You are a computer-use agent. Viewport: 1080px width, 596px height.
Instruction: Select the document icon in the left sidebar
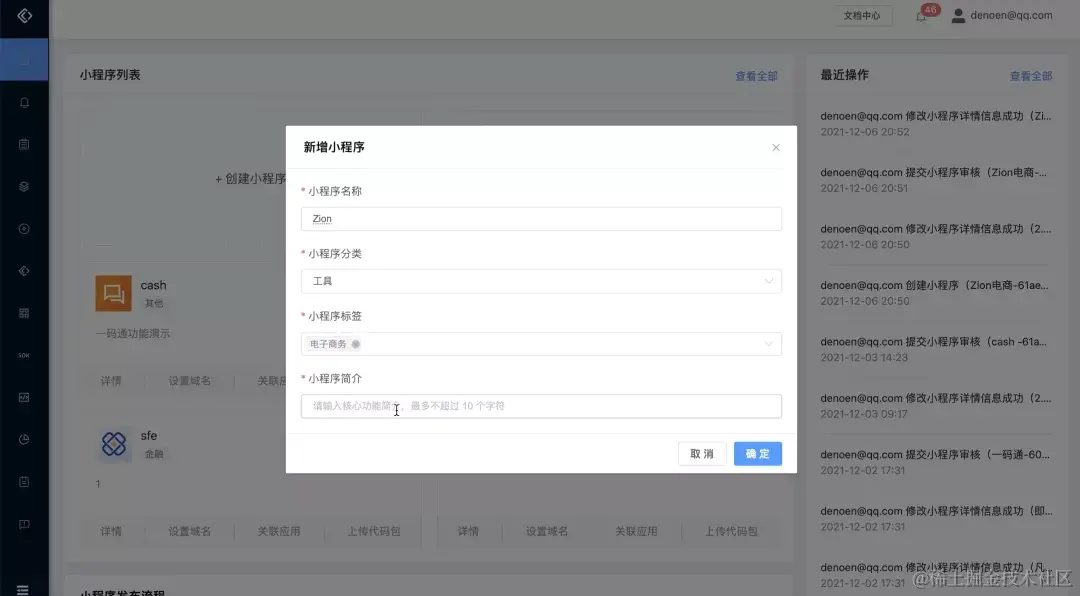coord(22,143)
